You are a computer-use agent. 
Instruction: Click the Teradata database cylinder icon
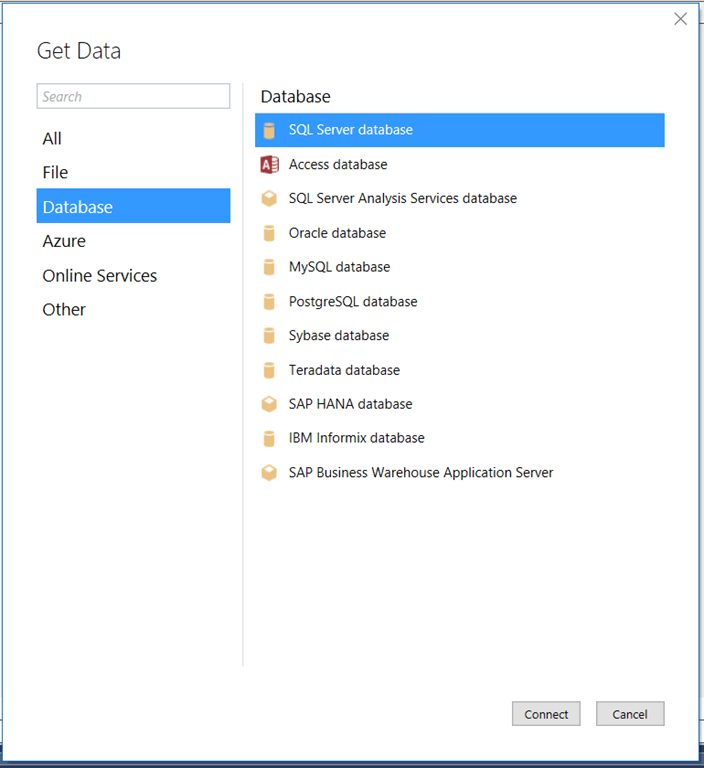point(269,370)
